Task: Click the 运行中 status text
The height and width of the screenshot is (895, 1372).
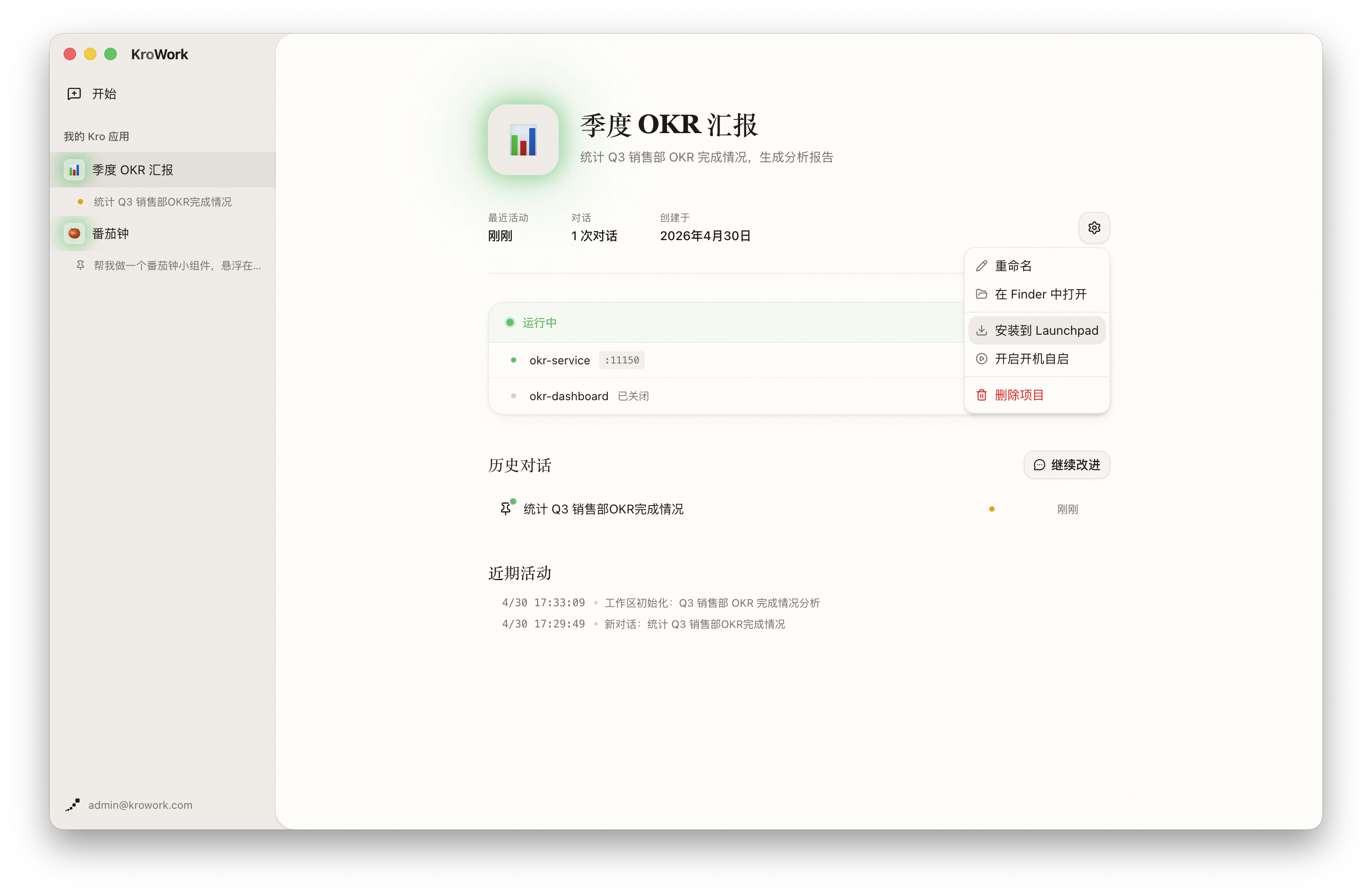Action: pos(539,322)
